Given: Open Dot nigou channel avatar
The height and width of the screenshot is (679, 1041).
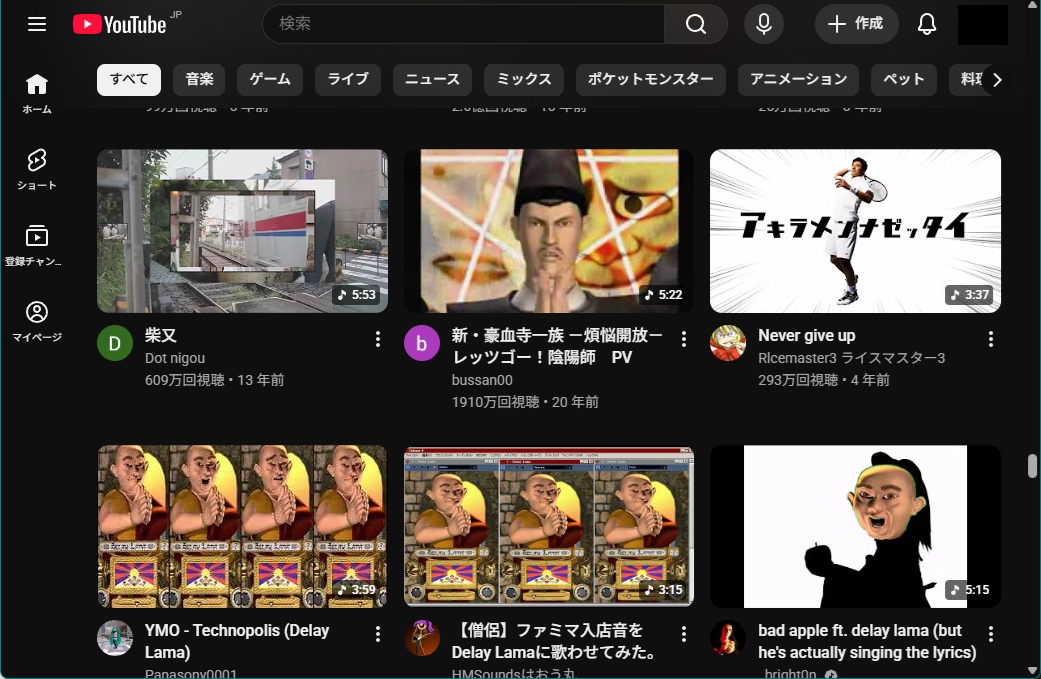Looking at the screenshot, I should (x=115, y=343).
